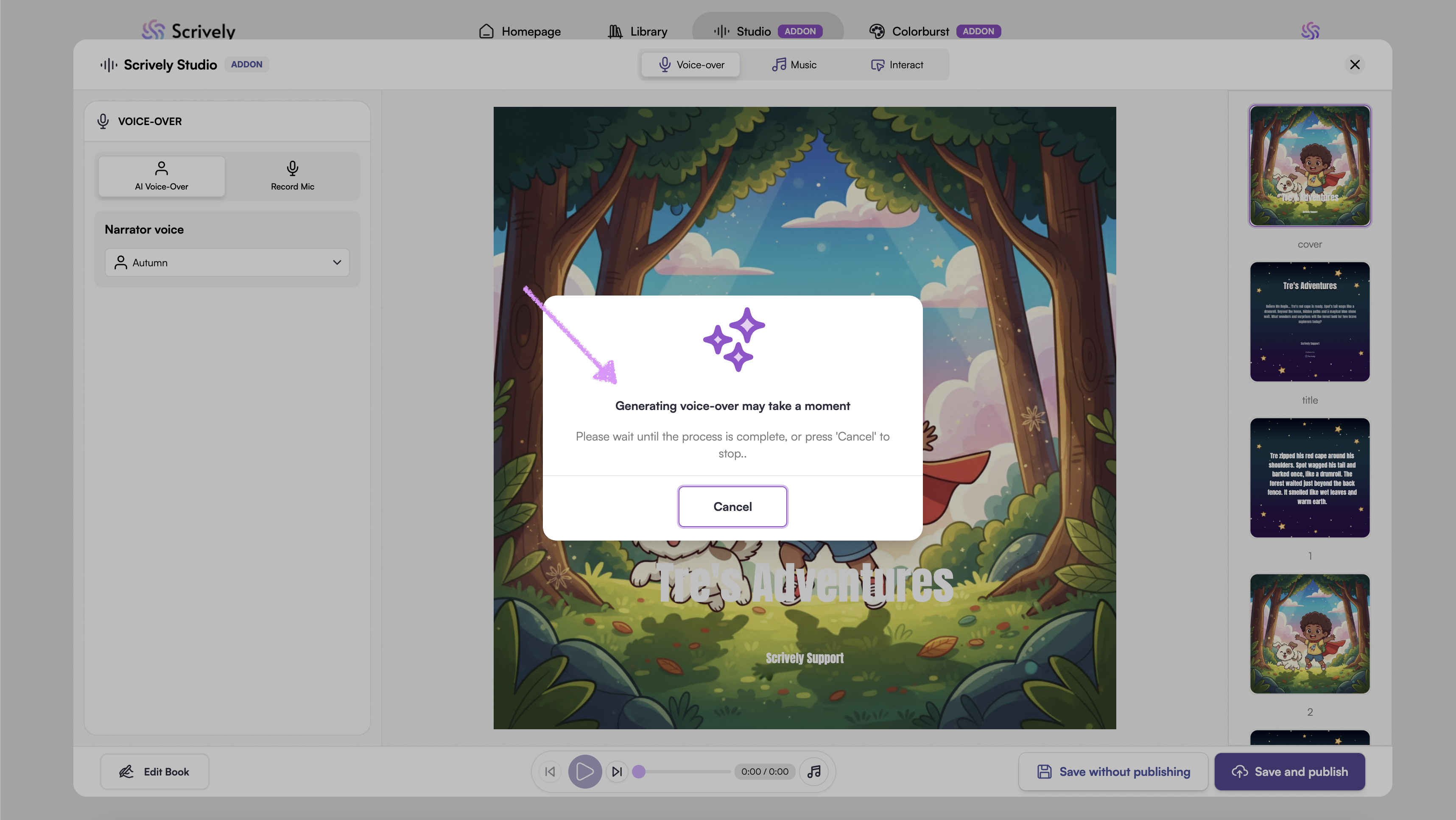
Task: Select the Voice-over tab
Action: pyautogui.click(x=691, y=65)
